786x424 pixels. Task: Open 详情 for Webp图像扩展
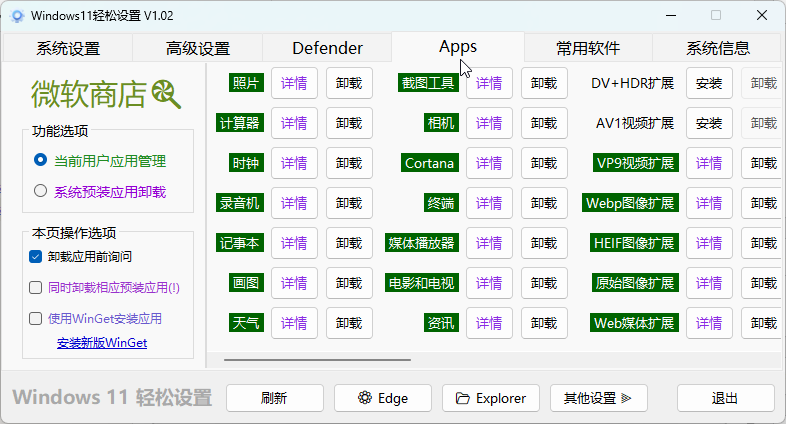[x=709, y=203]
